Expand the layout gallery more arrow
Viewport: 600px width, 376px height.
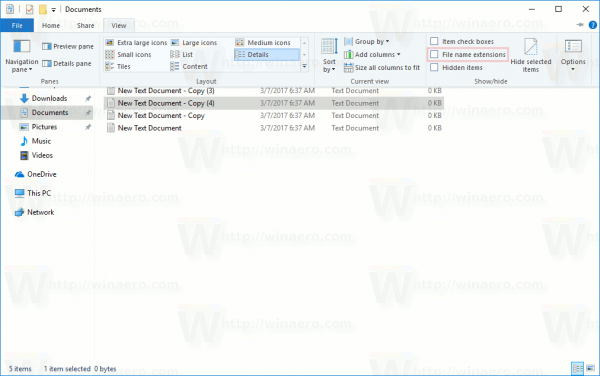(305, 67)
